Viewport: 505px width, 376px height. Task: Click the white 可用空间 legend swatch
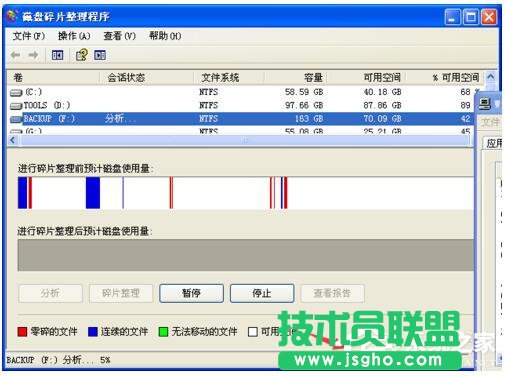click(253, 332)
